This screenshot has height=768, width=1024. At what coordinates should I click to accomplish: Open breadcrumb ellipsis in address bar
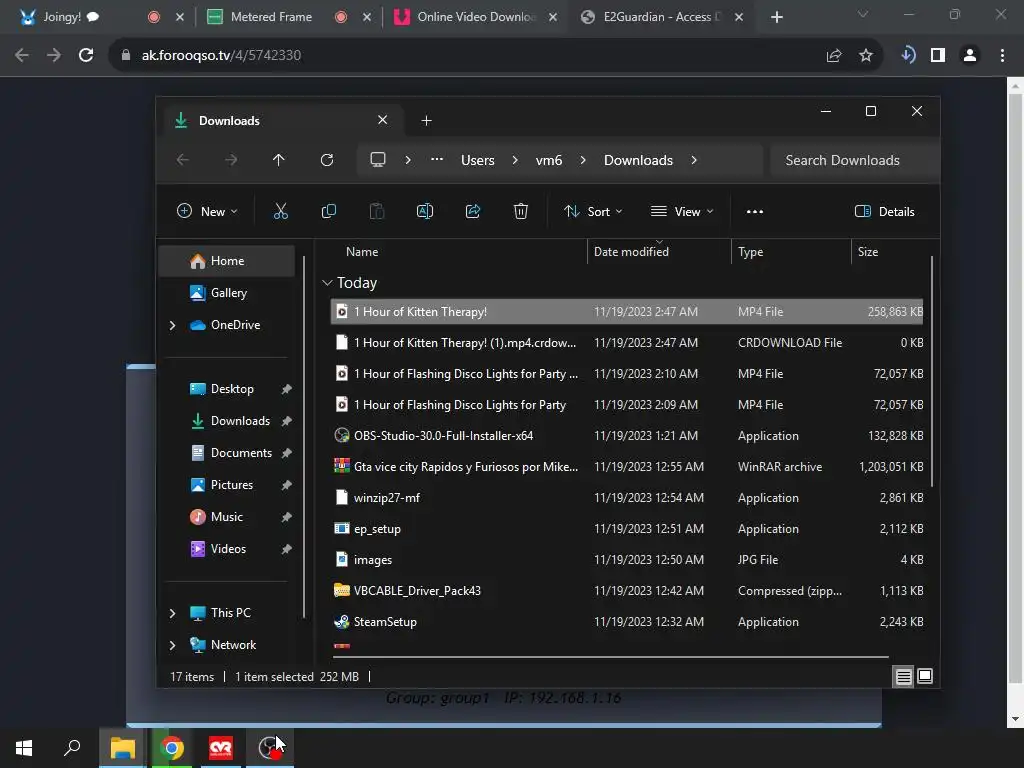[437, 160]
